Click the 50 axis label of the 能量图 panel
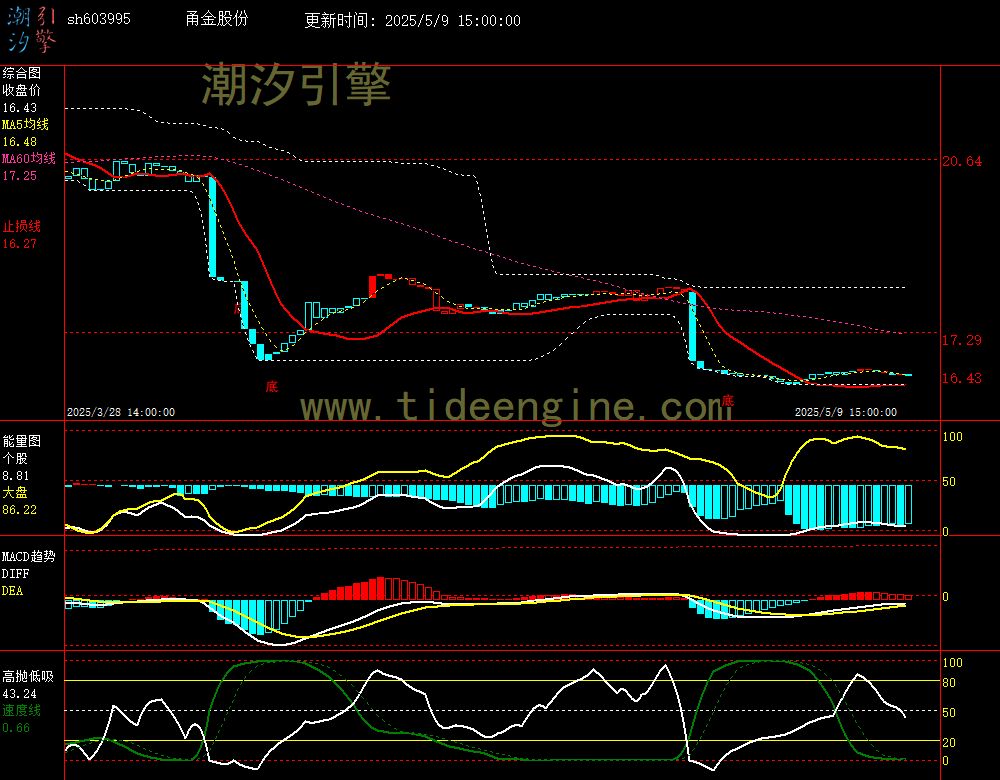 (x=949, y=482)
